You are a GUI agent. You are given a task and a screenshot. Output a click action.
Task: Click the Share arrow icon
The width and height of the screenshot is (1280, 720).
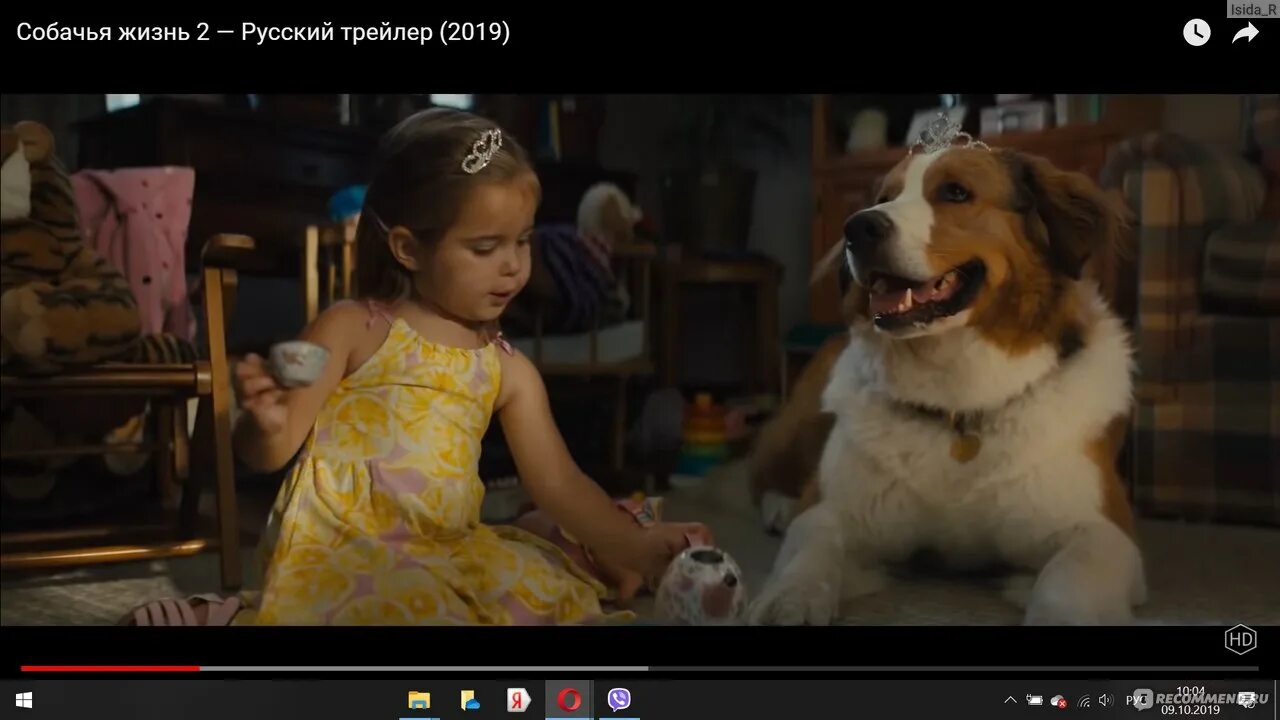point(1245,33)
